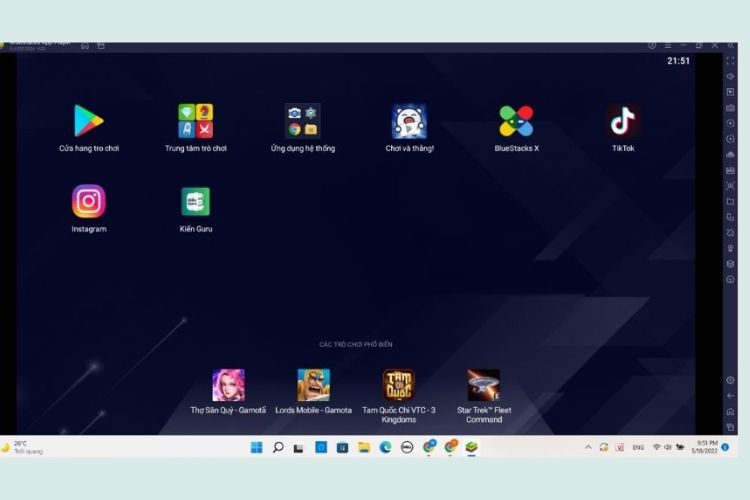Viewport: 750px width, 500px height.
Task: Open the media folder icon in sidebar
Action: click(730, 201)
